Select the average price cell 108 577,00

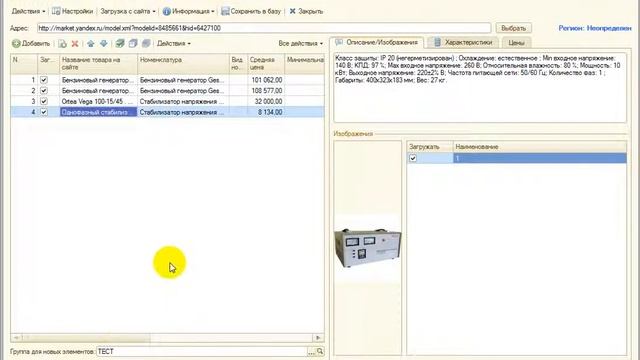point(266,91)
